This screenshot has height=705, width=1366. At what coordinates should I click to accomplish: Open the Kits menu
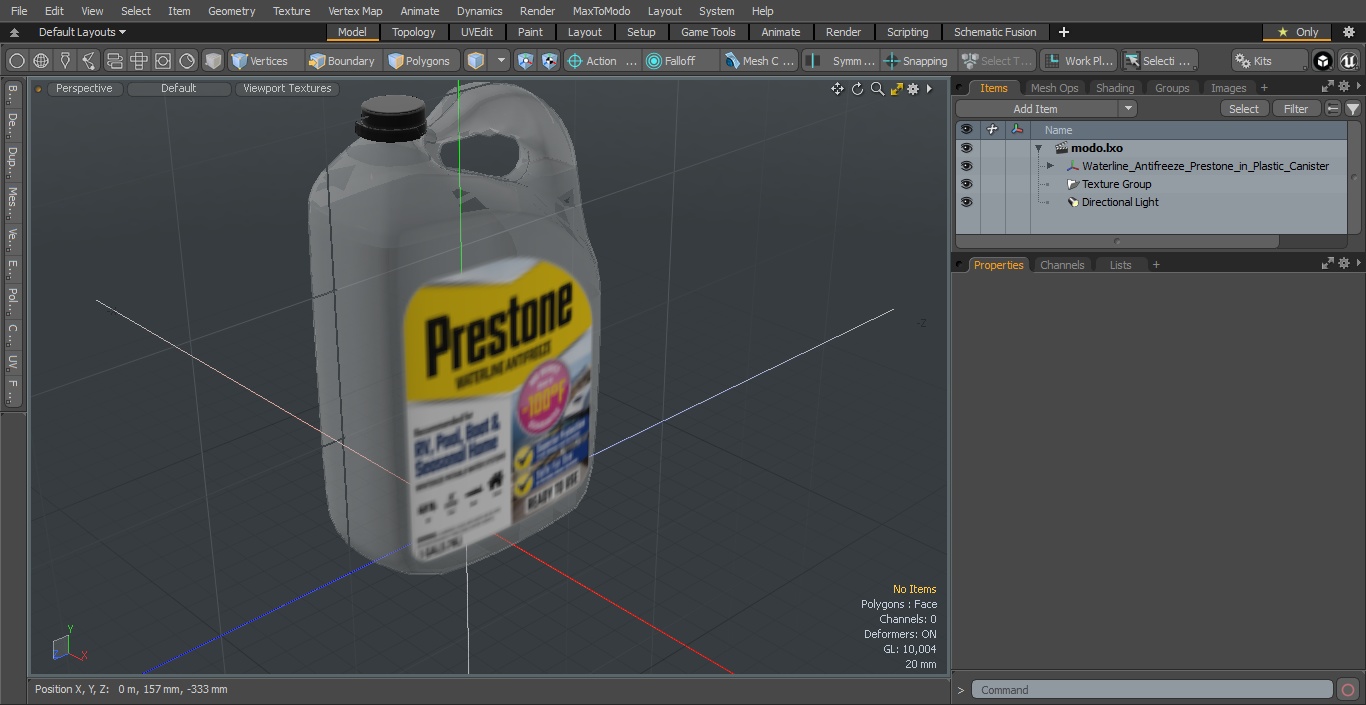coord(1270,61)
